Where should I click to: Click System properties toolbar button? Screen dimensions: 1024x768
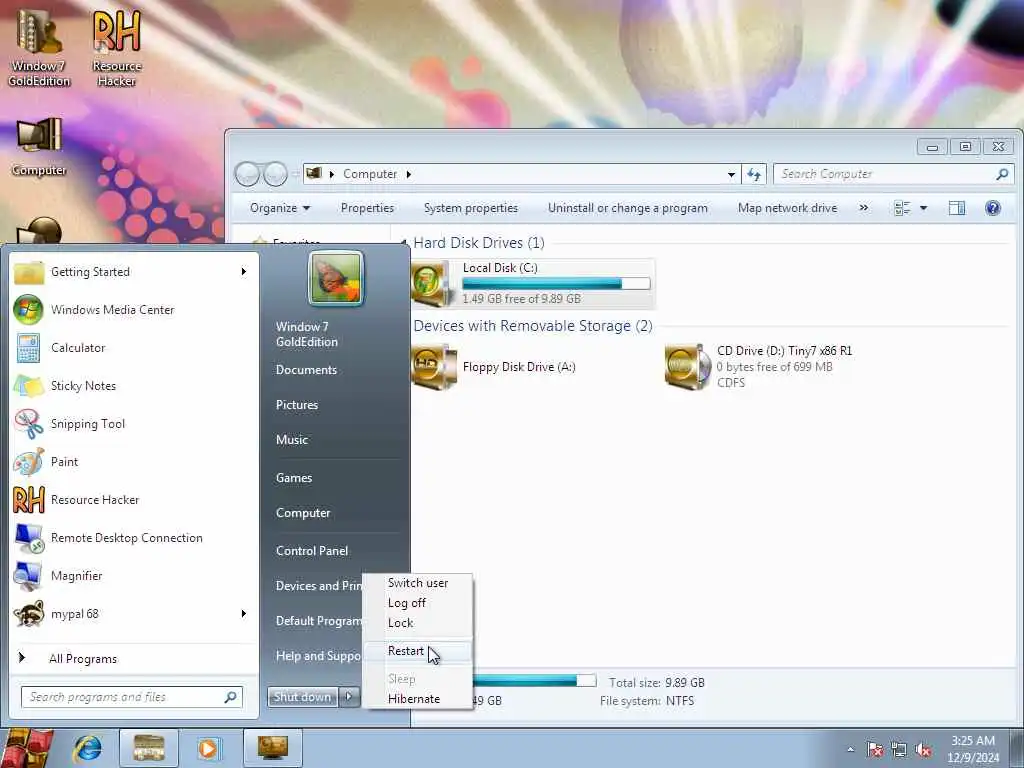click(x=471, y=208)
